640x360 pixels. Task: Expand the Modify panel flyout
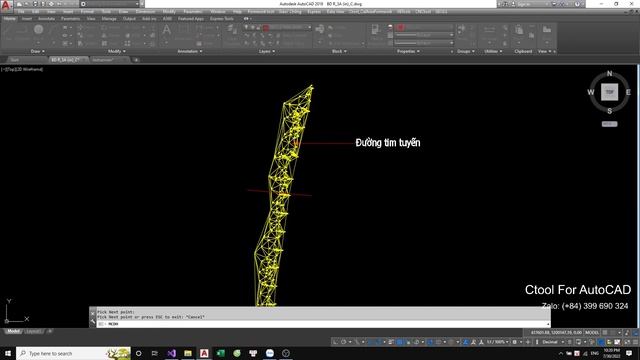tap(116, 51)
